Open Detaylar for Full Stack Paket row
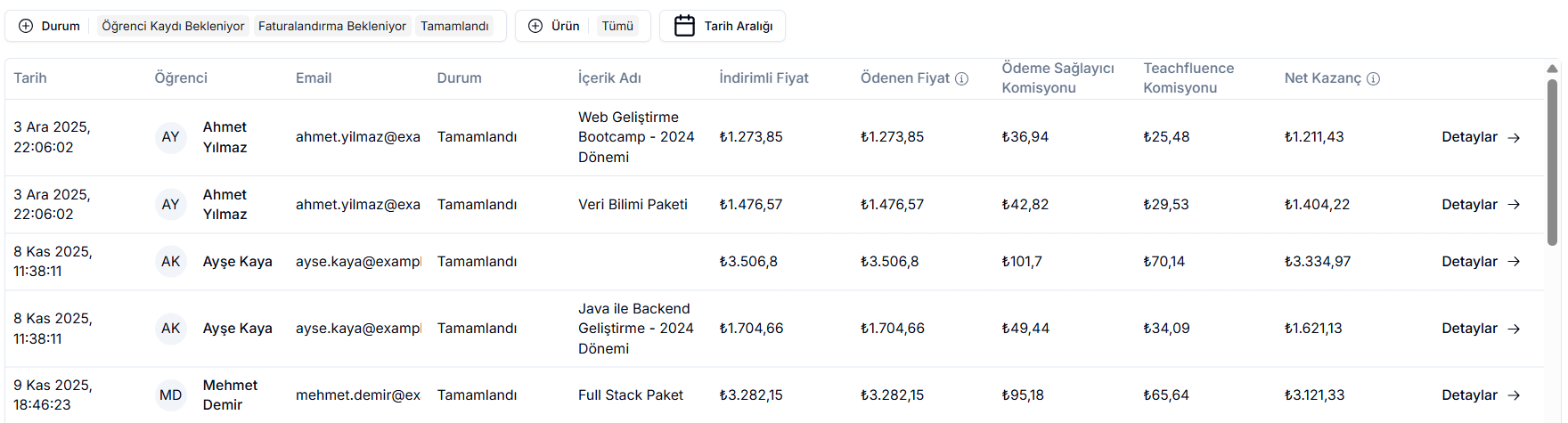The image size is (1568, 423). [1480, 395]
